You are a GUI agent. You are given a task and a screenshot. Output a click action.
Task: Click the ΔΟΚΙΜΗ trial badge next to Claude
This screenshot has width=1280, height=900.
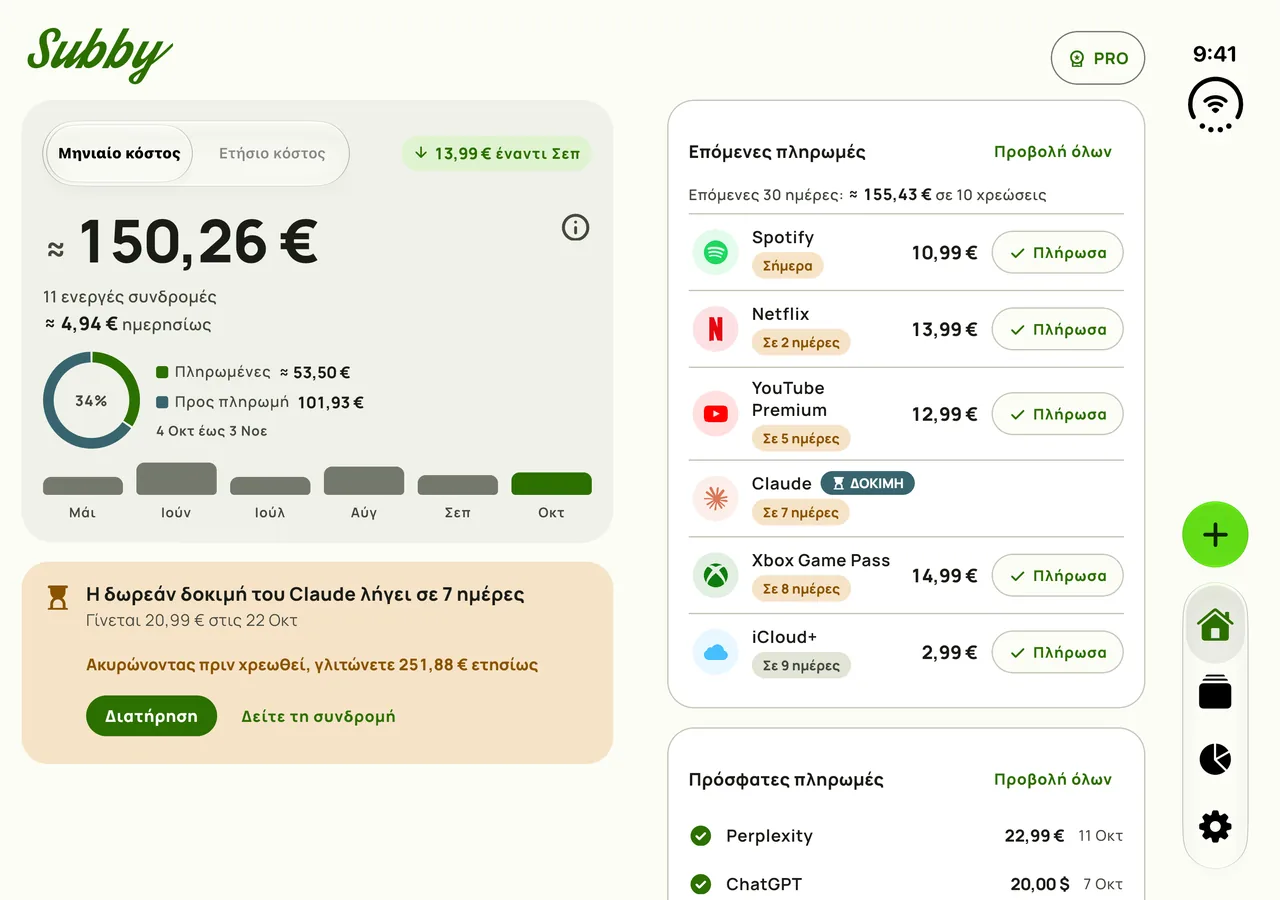(x=868, y=483)
